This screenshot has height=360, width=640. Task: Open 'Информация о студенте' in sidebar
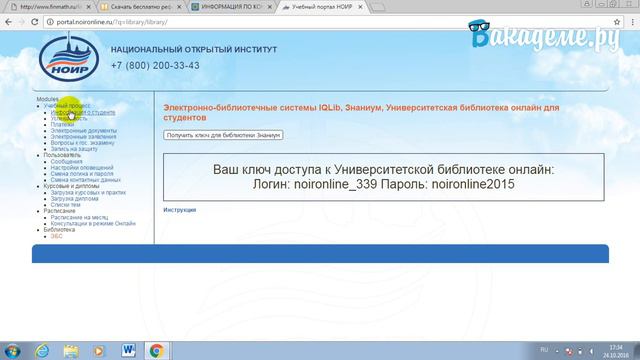coord(83,112)
